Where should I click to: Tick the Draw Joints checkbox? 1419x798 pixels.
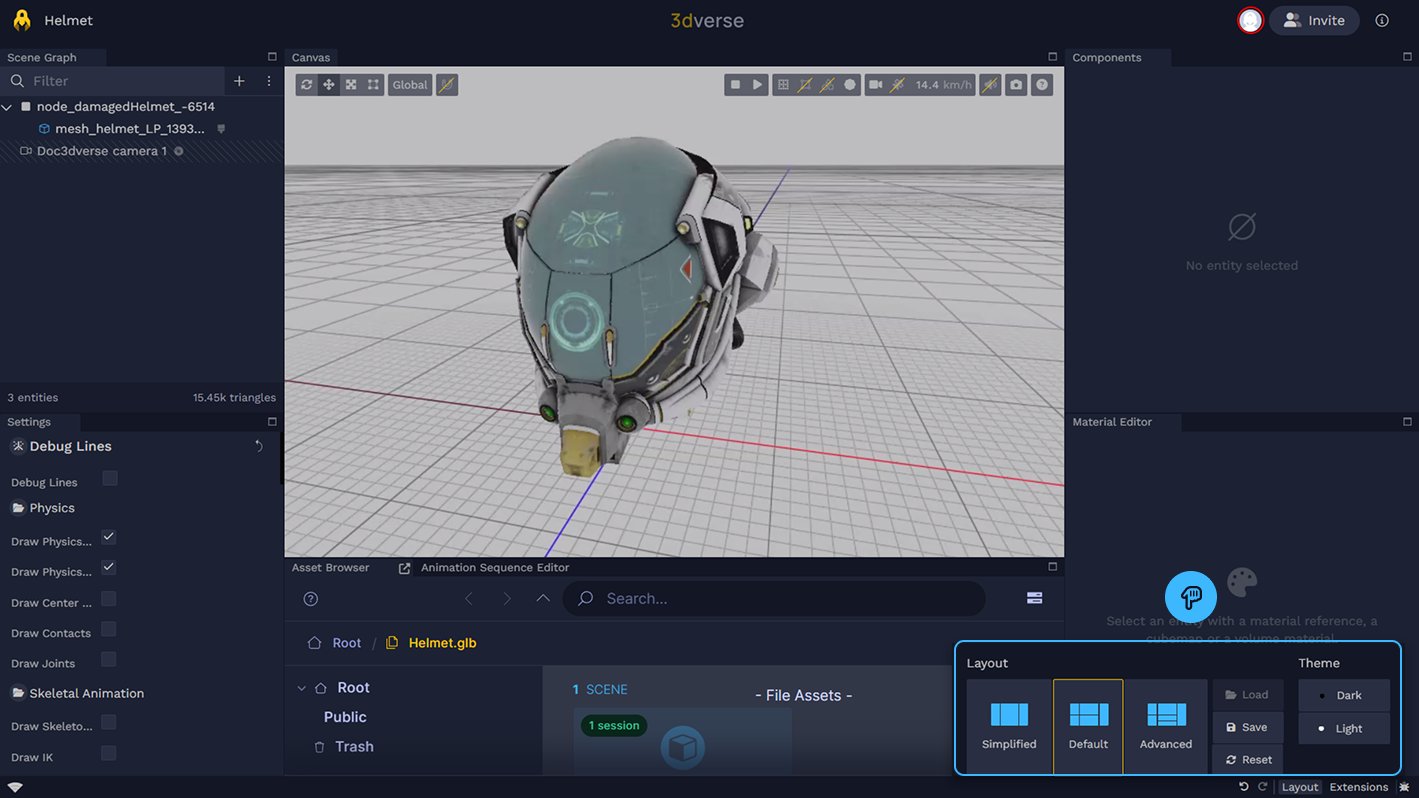[109, 660]
